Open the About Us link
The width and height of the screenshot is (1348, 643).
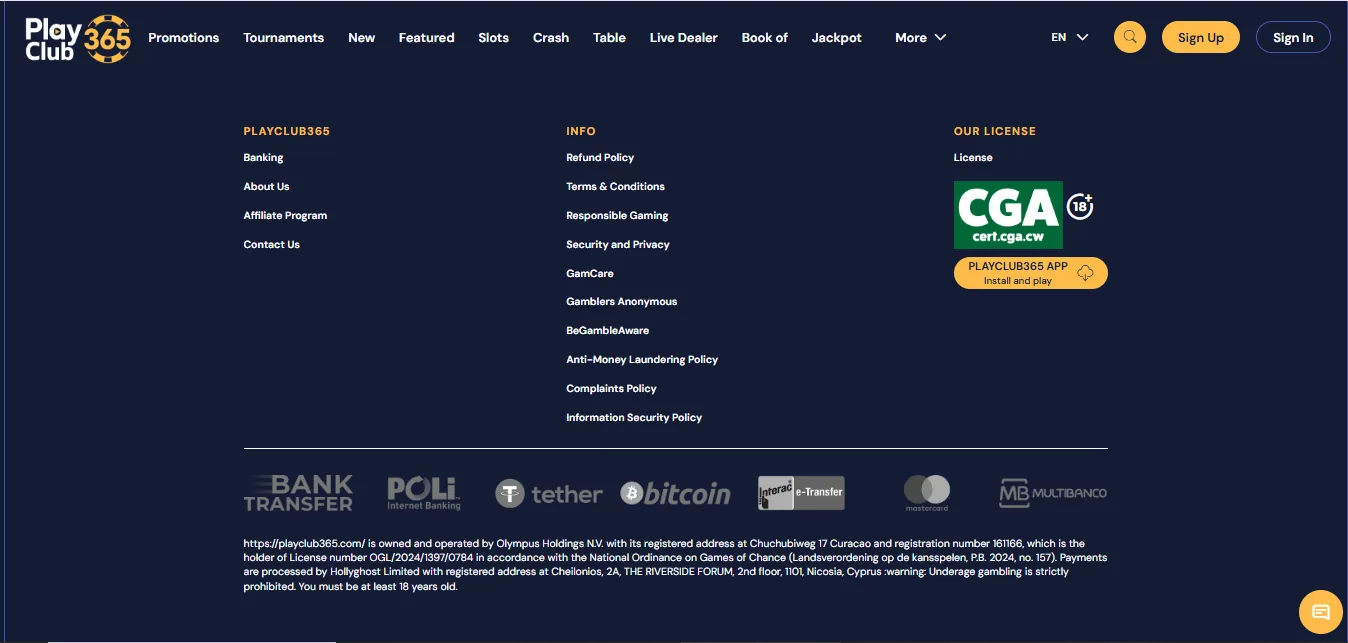[x=266, y=187]
